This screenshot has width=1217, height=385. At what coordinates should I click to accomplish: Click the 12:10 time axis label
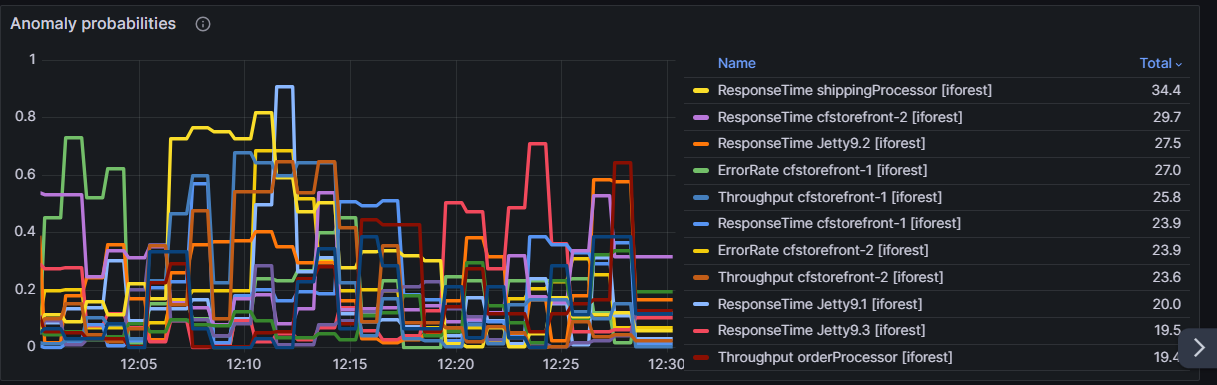coord(243,364)
